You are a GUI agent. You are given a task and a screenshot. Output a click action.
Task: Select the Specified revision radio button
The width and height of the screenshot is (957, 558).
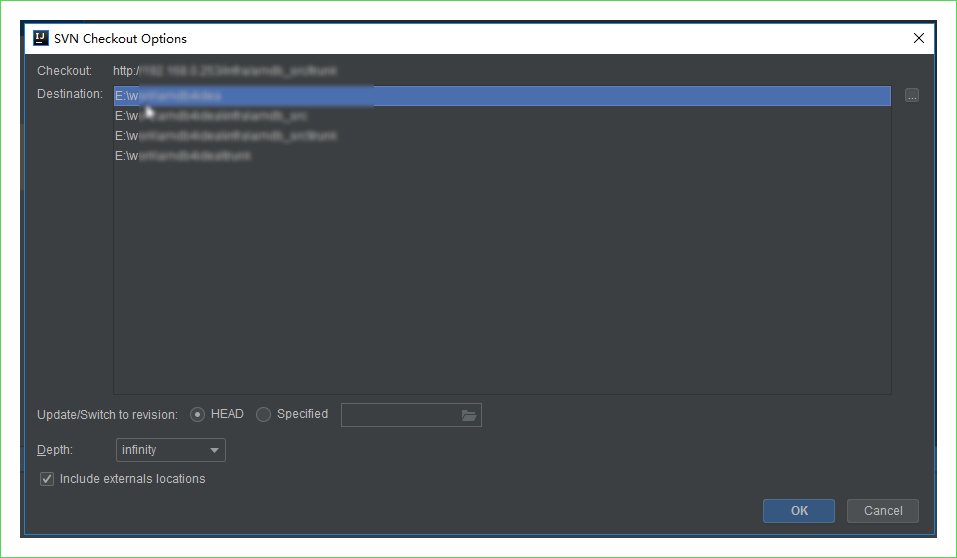263,415
